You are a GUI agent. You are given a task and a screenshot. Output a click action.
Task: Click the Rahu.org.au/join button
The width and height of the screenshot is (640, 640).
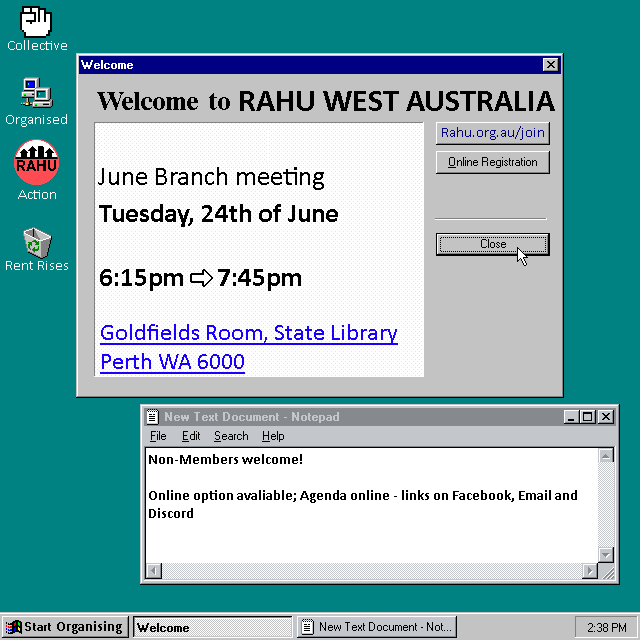pos(493,133)
